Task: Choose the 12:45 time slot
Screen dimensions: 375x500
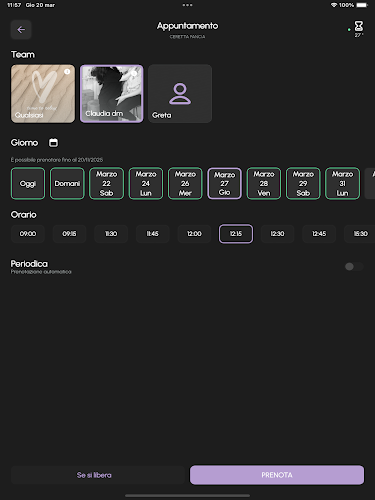Action: click(x=319, y=234)
